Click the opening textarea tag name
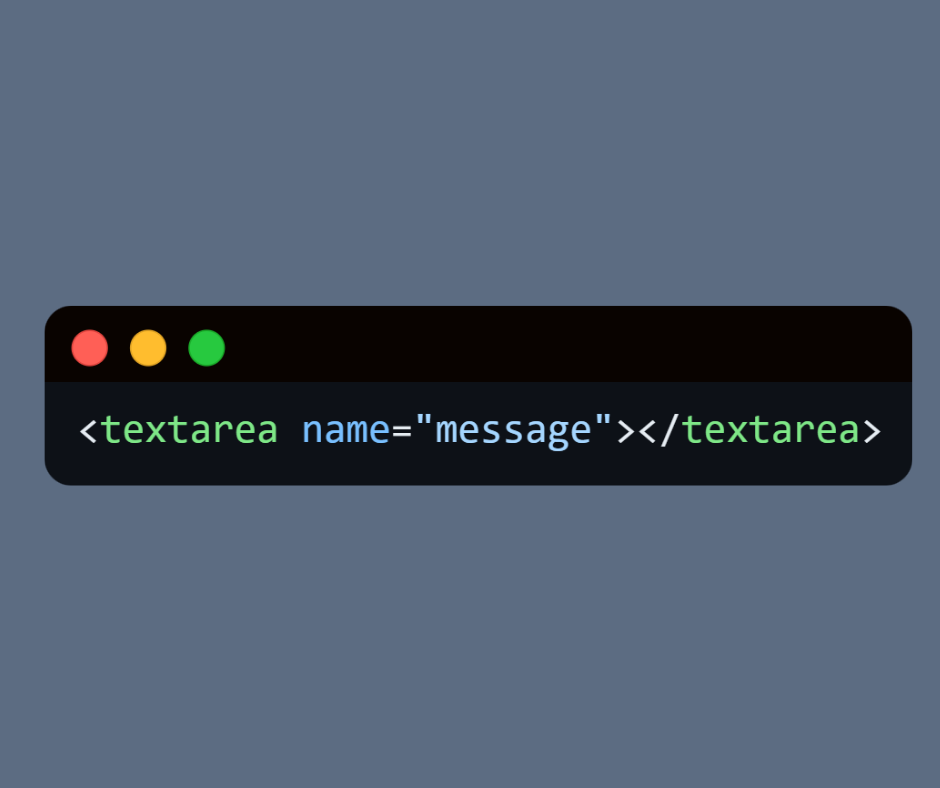 (x=189, y=430)
